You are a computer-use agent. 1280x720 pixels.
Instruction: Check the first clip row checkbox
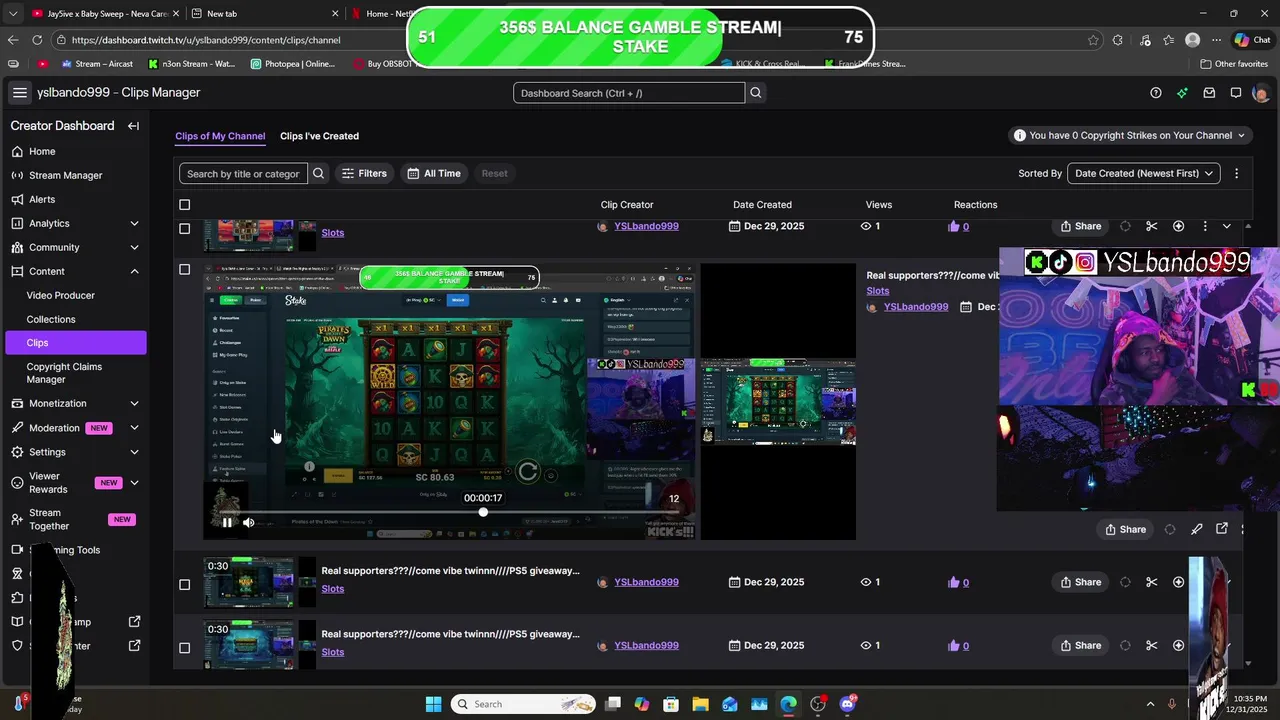pos(184,228)
